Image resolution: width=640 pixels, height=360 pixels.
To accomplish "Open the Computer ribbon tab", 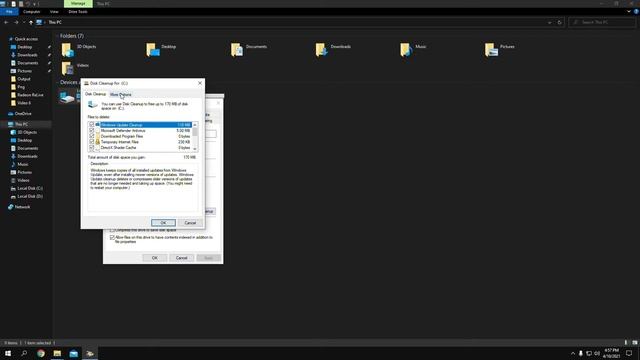I will coord(31,12).
